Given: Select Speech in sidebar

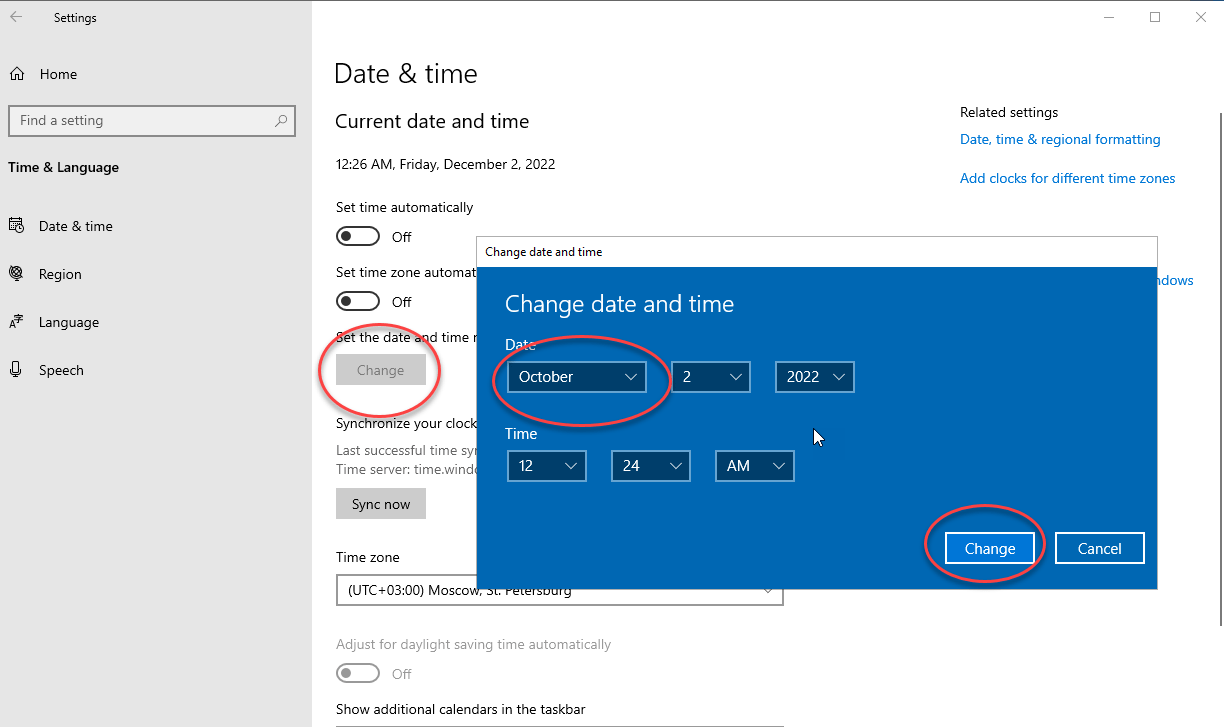Looking at the screenshot, I should tap(61, 370).
